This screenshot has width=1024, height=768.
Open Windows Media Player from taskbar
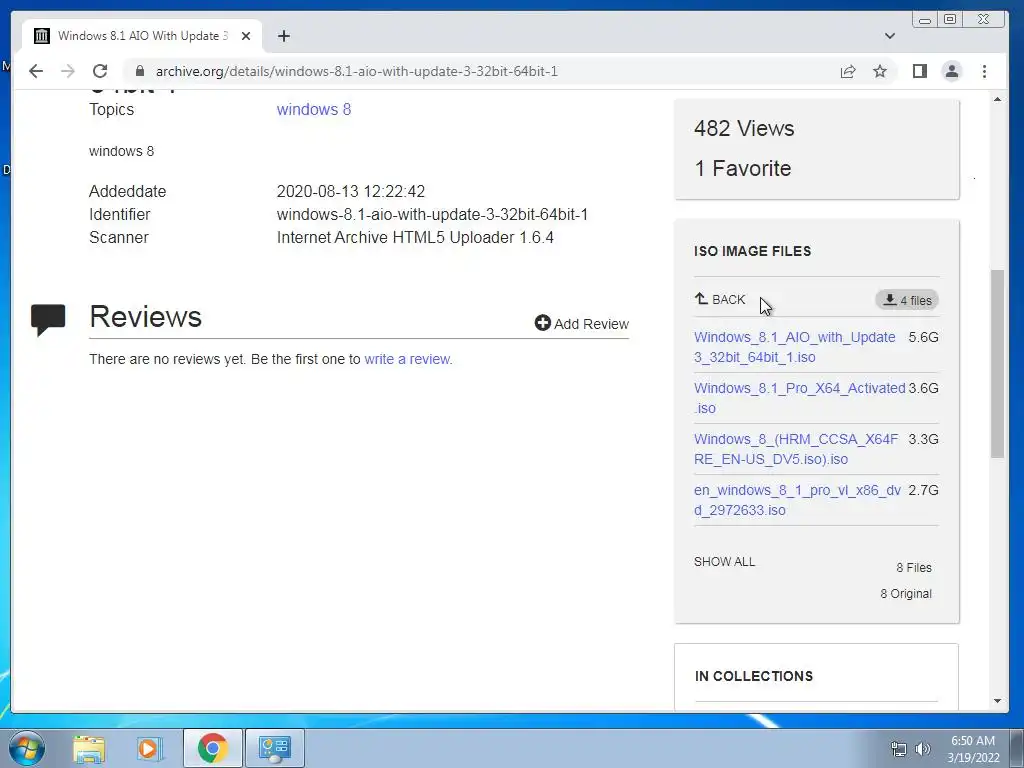click(x=149, y=748)
